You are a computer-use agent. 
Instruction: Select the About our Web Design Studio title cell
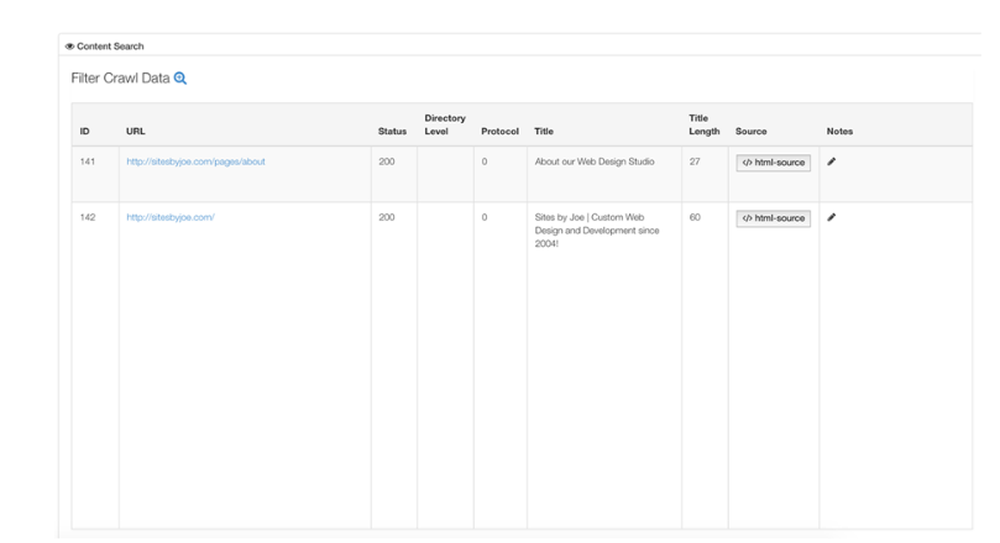(594, 161)
